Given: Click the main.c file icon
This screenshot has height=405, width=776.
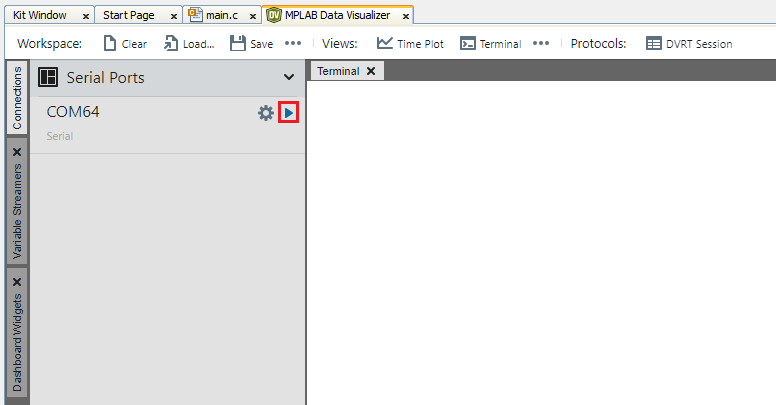Looking at the screenshot, I should click(x=195, y=15).
